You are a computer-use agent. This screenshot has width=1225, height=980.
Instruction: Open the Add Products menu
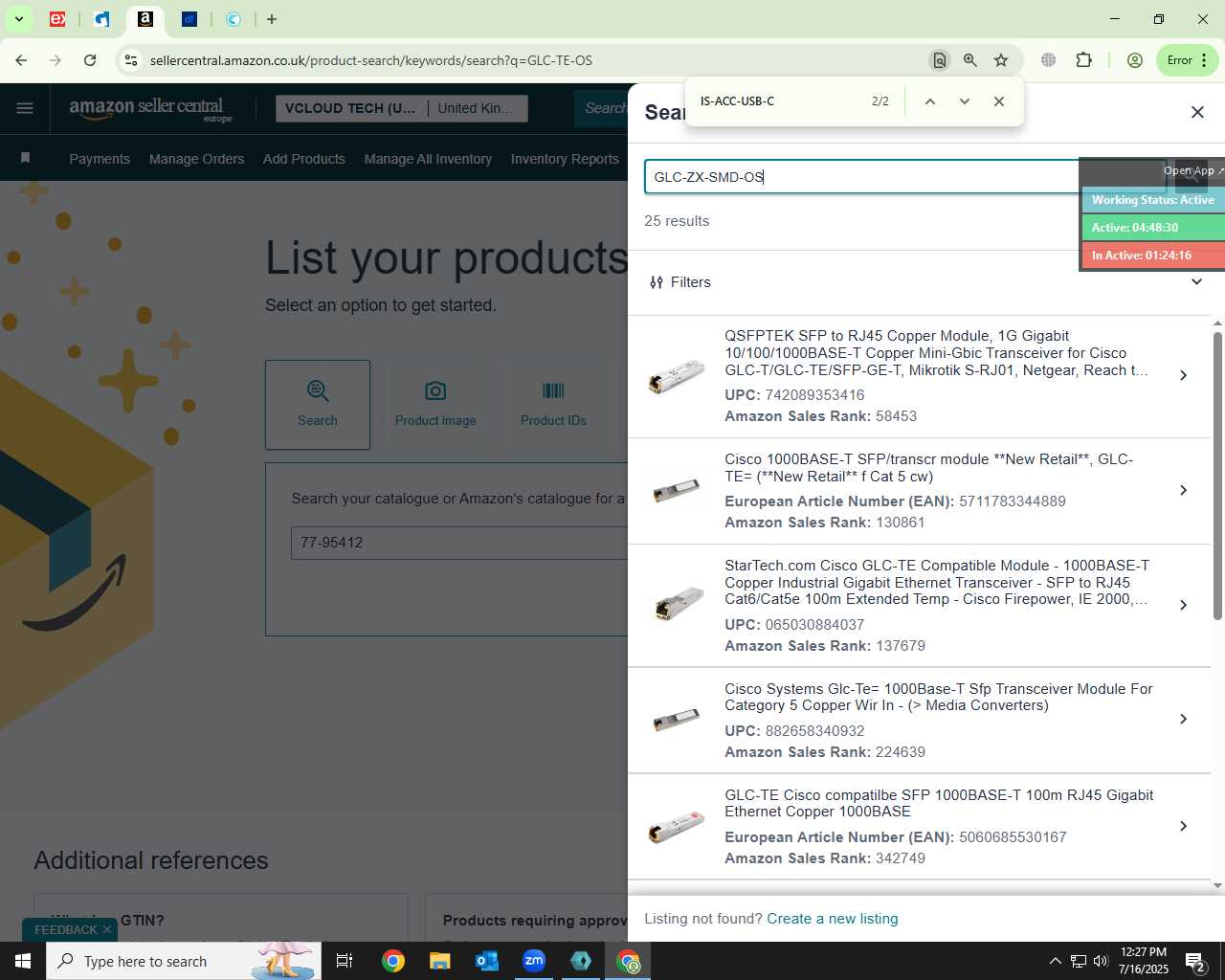click(x=304, y=159)
